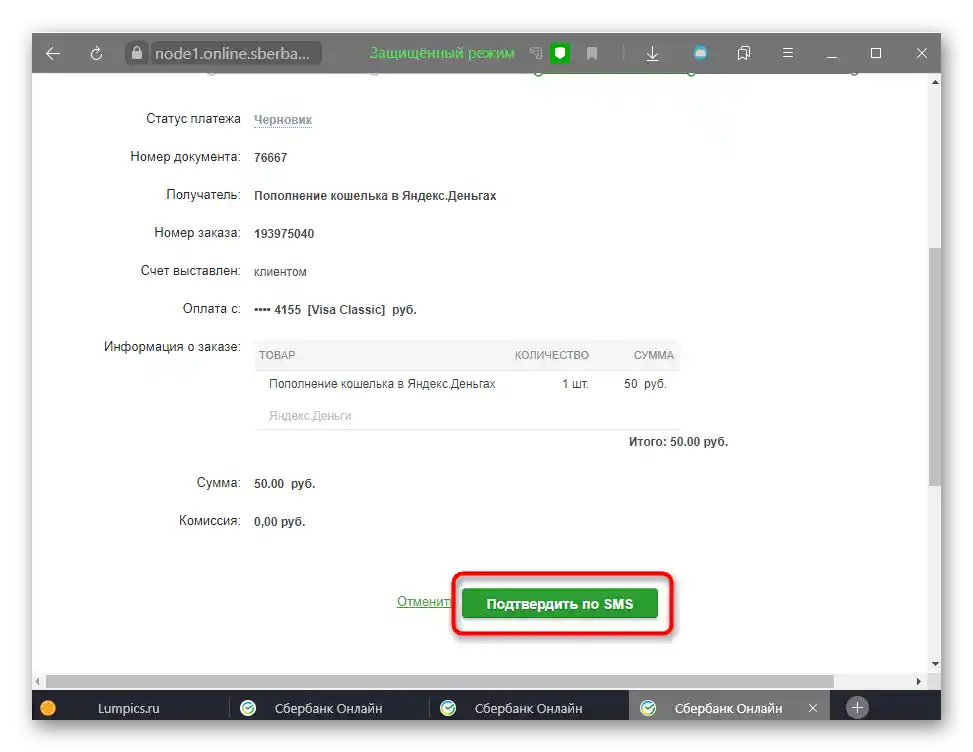Click the СУММА column header
The width and height of the screenshot is (973, 752).
point(653,355)
